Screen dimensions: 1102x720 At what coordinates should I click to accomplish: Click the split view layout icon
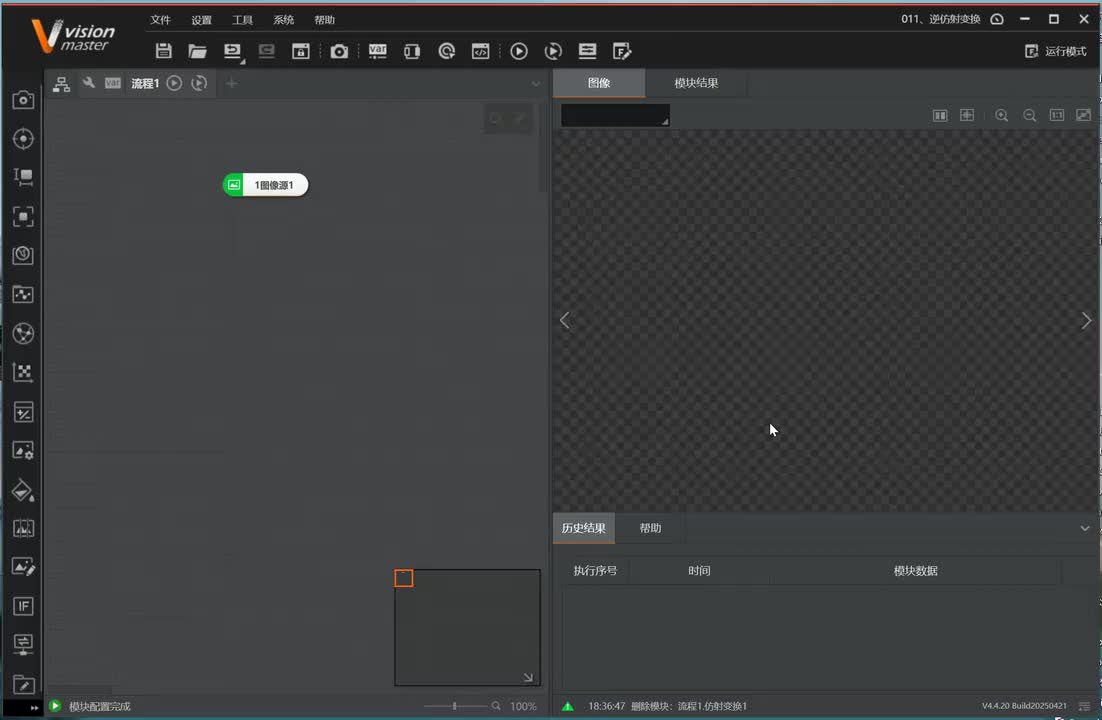point(940,115)
